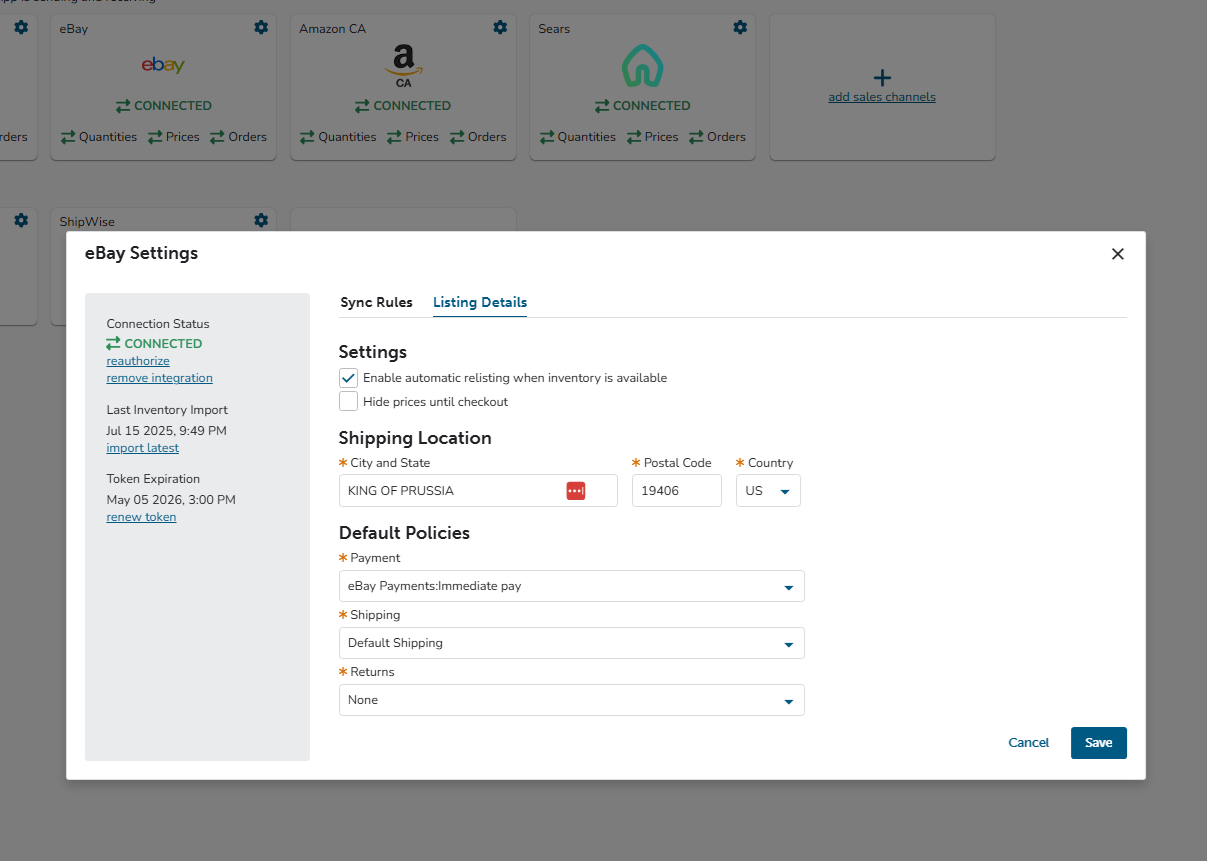
Task: Click the plus icon for adding channels
Action: 882,77
